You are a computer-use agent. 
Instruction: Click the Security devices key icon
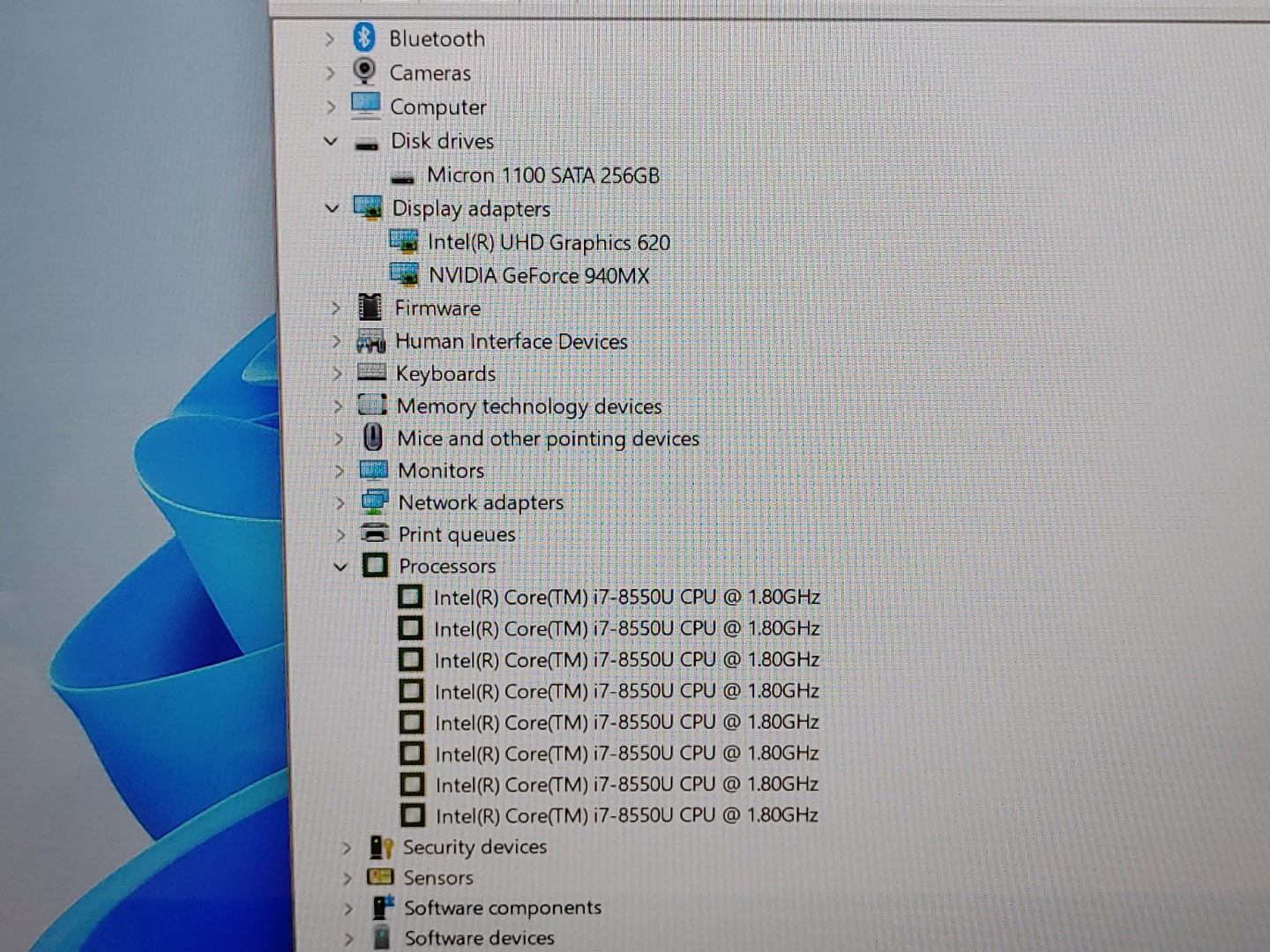[381, 847]
